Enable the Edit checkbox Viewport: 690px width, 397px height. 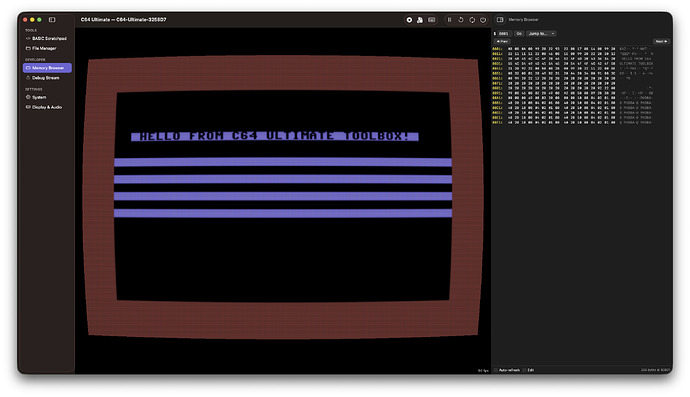525,370
